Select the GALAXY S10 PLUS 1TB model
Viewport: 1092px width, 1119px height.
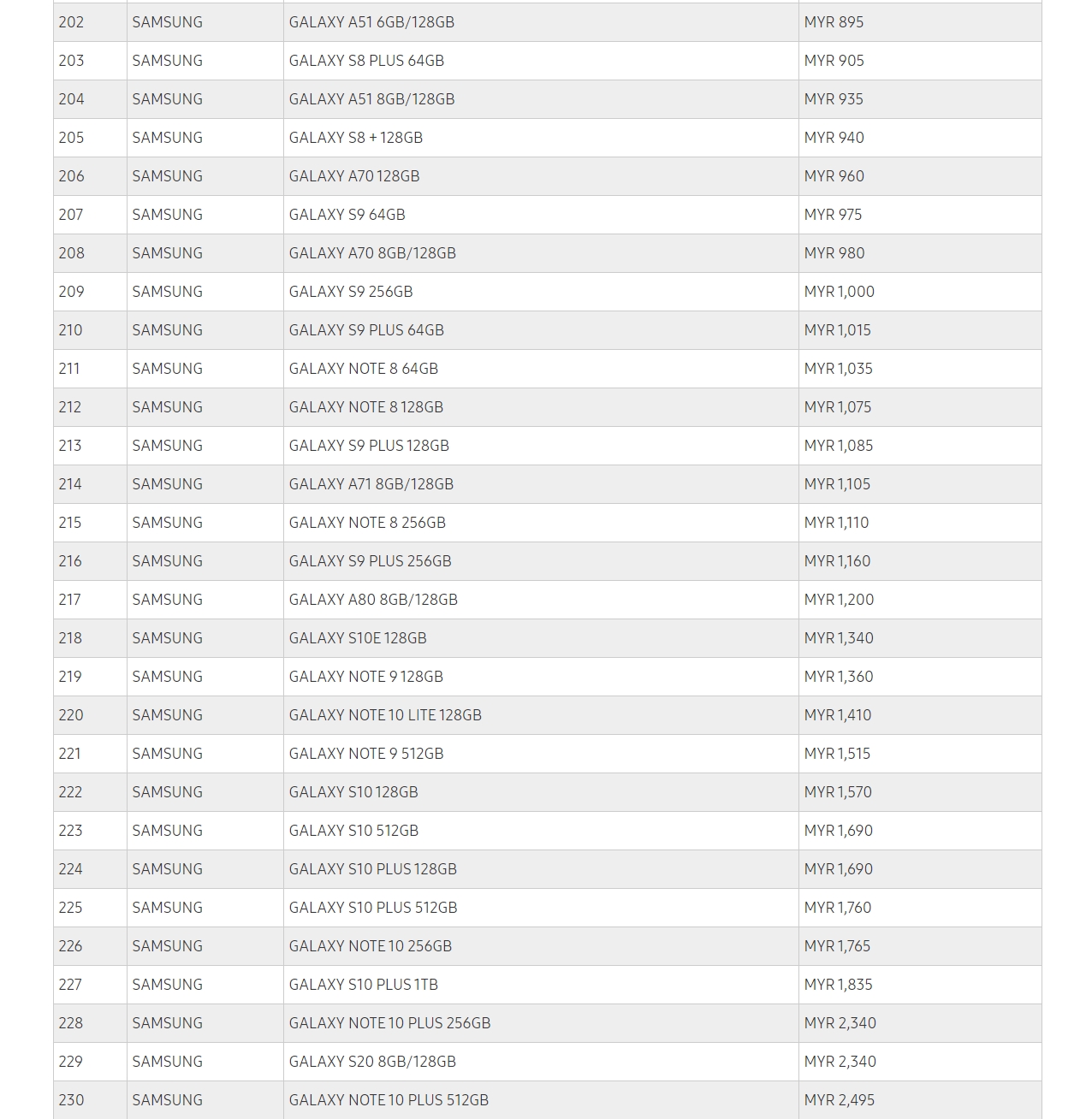[x=363, y=985]
